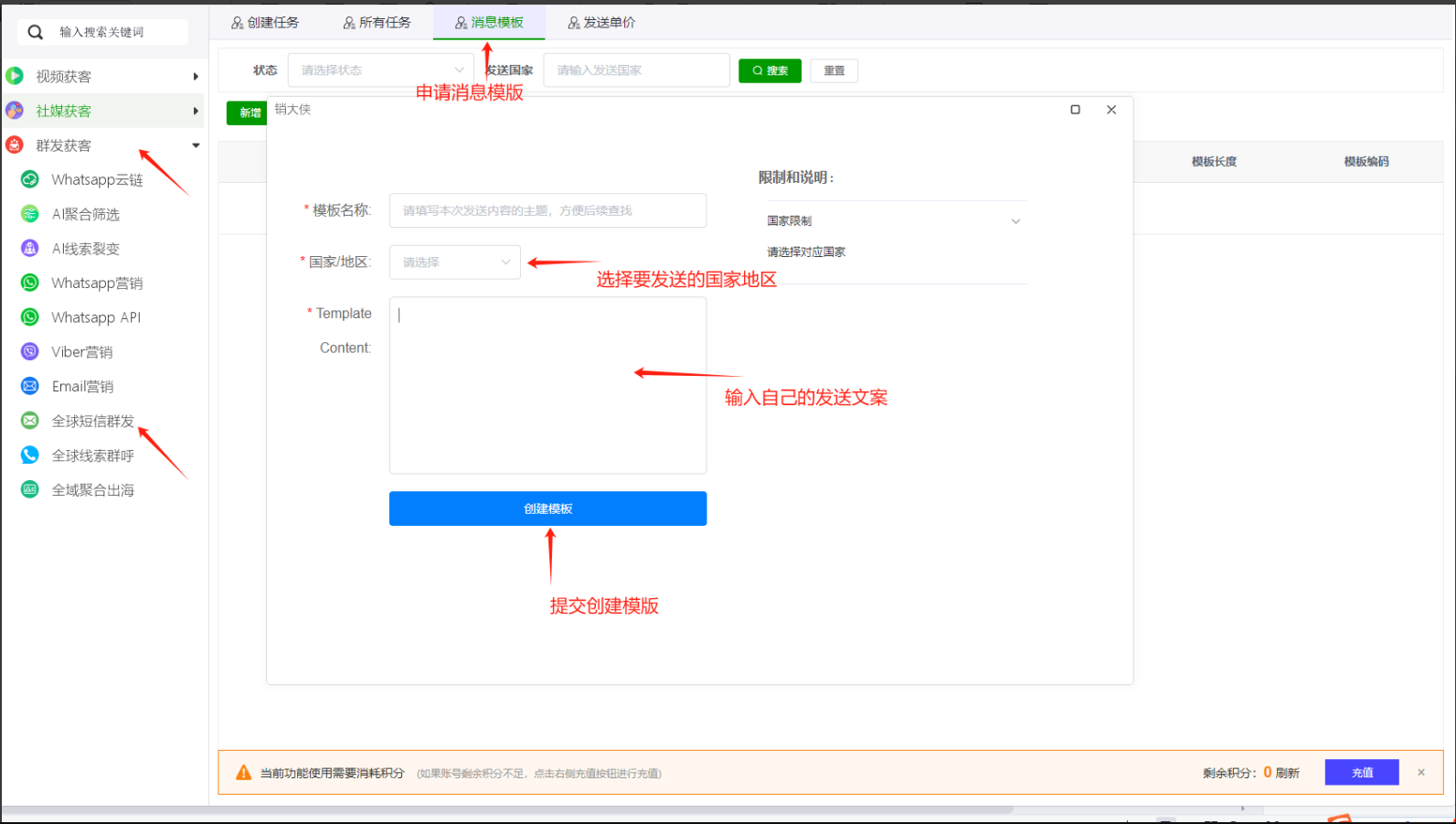Image resolution: width=1456 pixels, height=824 pixels.
Task: Open AI聚合筛选 in sidebar
Action: (86, 214)
